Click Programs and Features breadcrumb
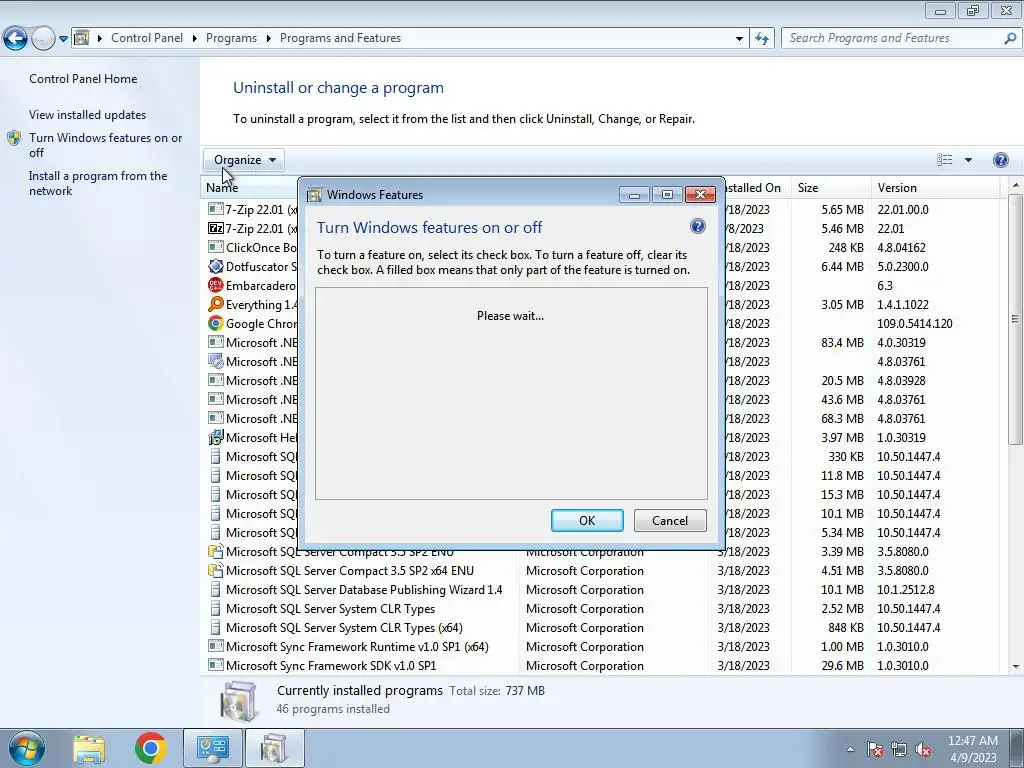Viewport: 1024px width, 768px height. [x=340, y=38]
